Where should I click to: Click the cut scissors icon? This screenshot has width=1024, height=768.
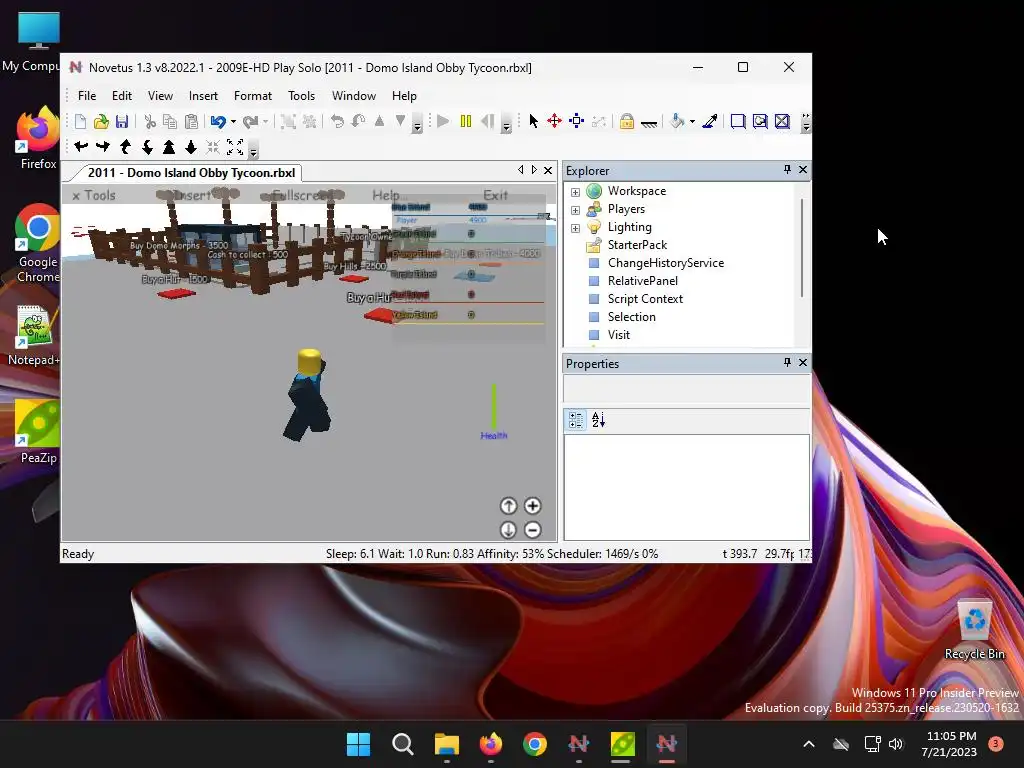(150, 121)
